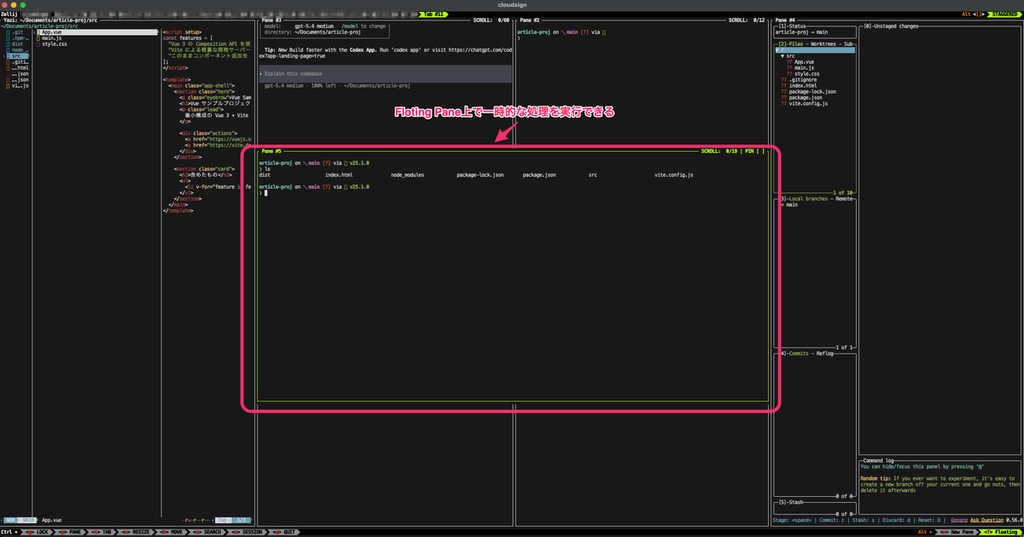Click the file icon beside main.js in Yazi
The width and height of the screenshot is (1024, 537).
tap(39, 38)
